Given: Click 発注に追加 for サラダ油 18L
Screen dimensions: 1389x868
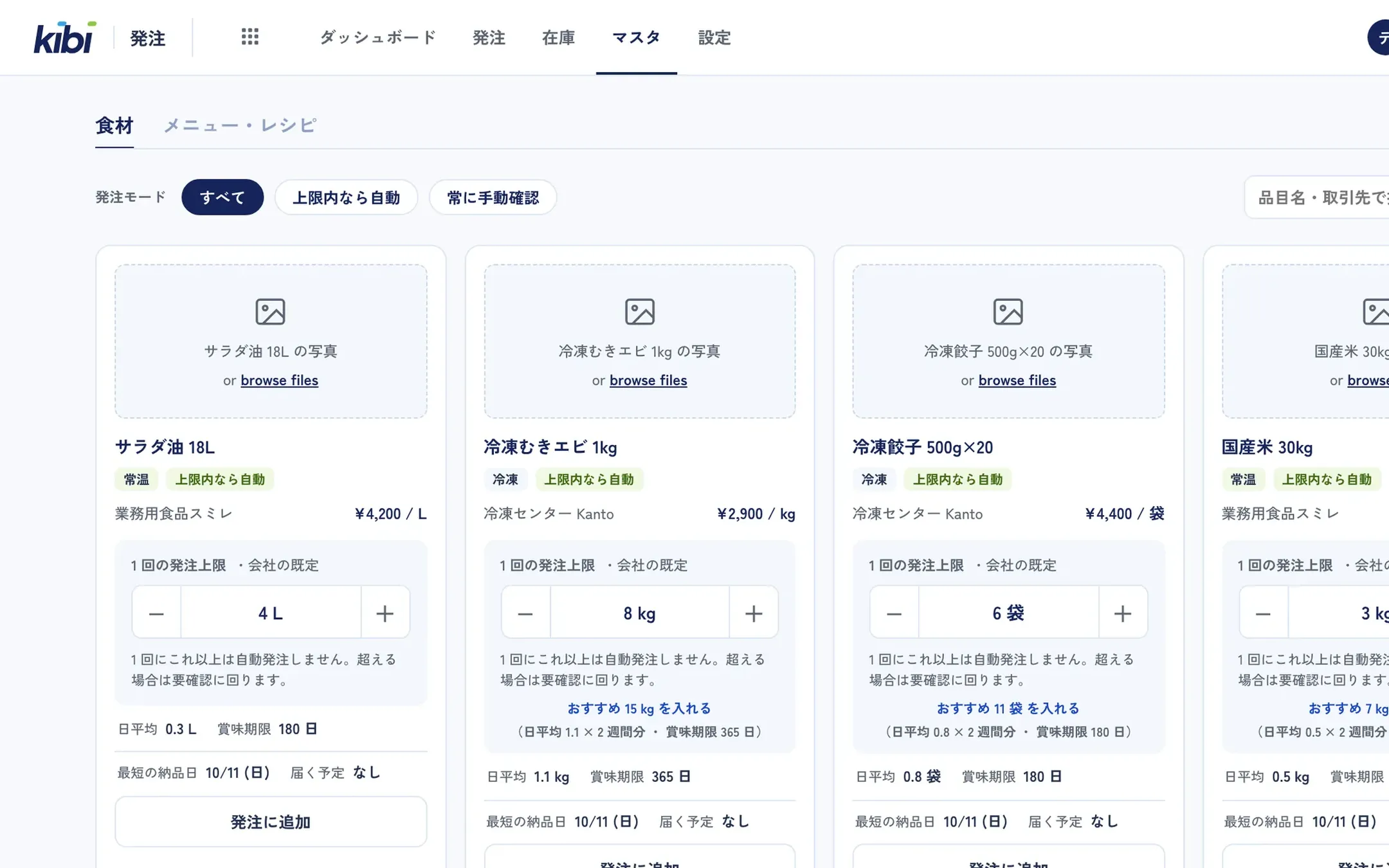Looking at the screenshot, I should point(271,822).
